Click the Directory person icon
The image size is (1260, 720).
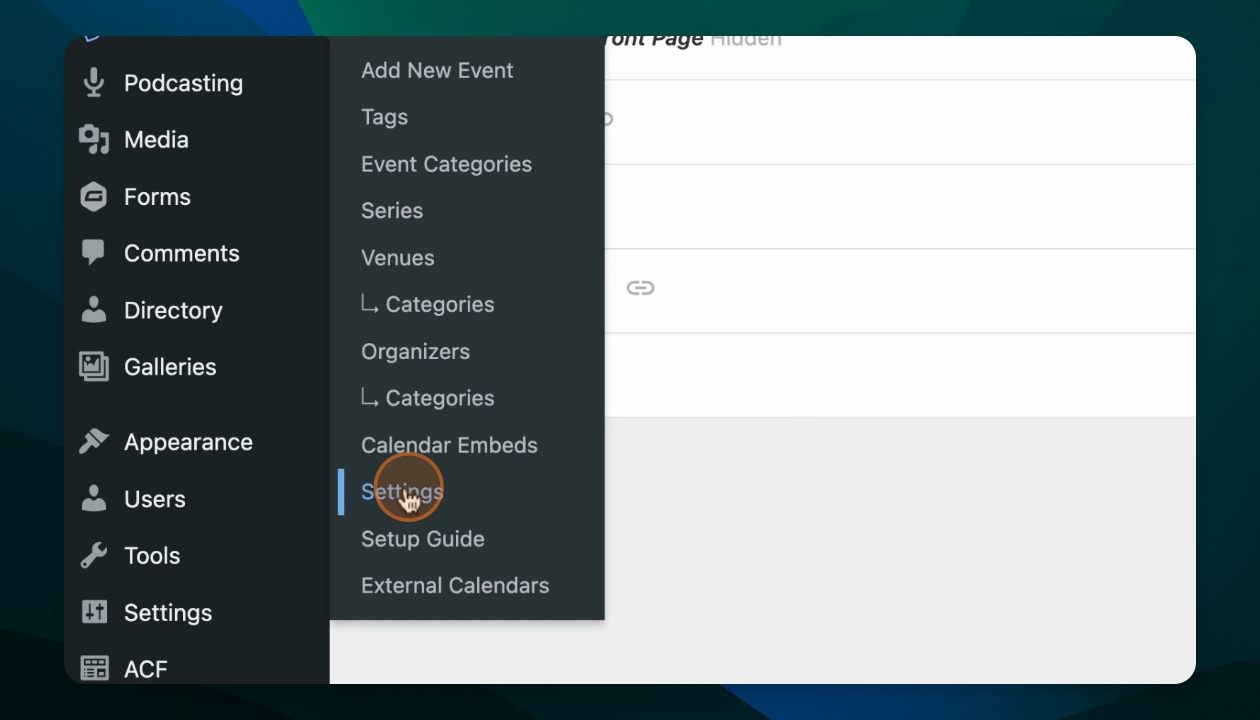(x=94, y=310)
